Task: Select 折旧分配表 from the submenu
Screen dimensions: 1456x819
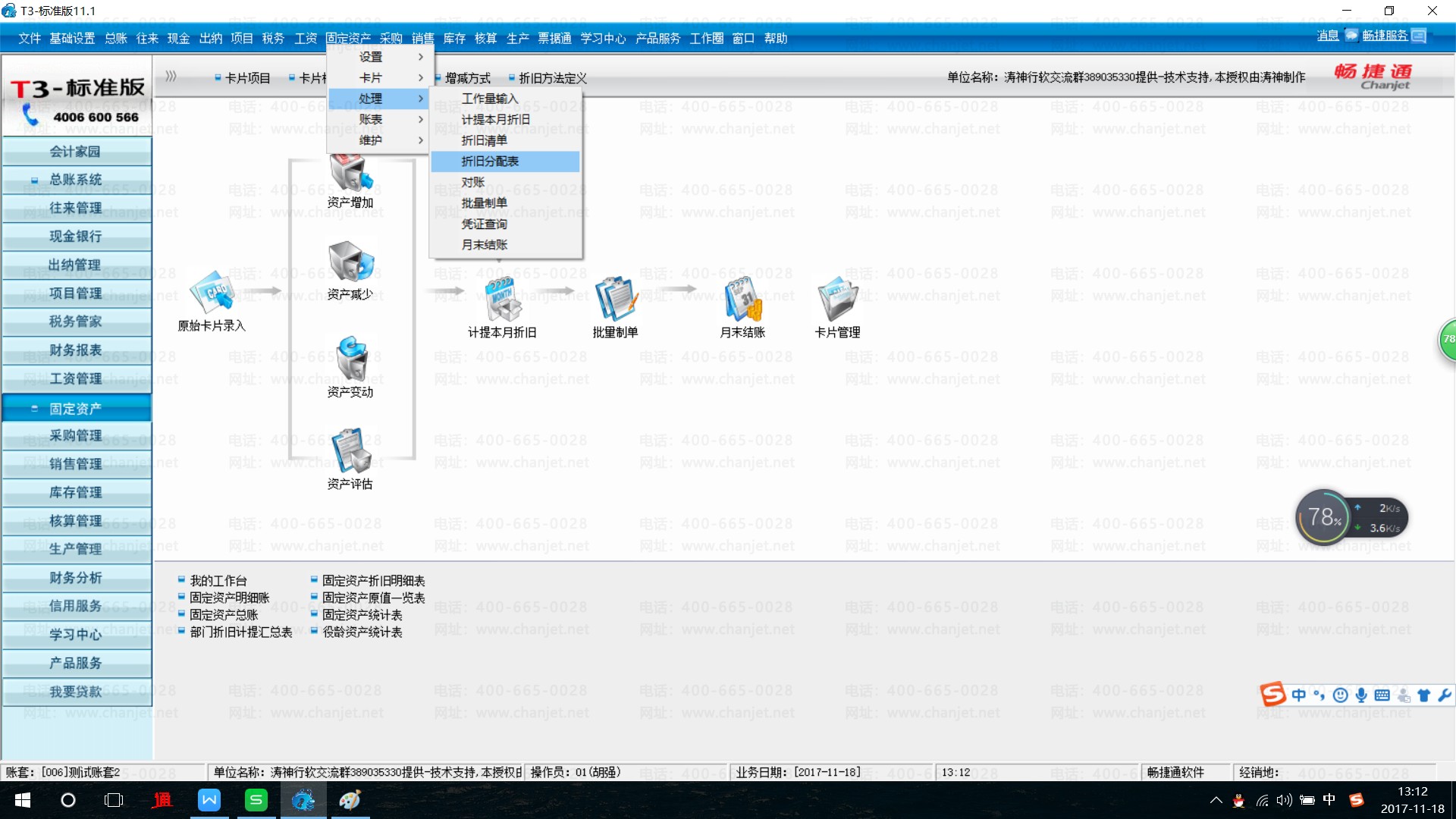Action: click(490, 162)
